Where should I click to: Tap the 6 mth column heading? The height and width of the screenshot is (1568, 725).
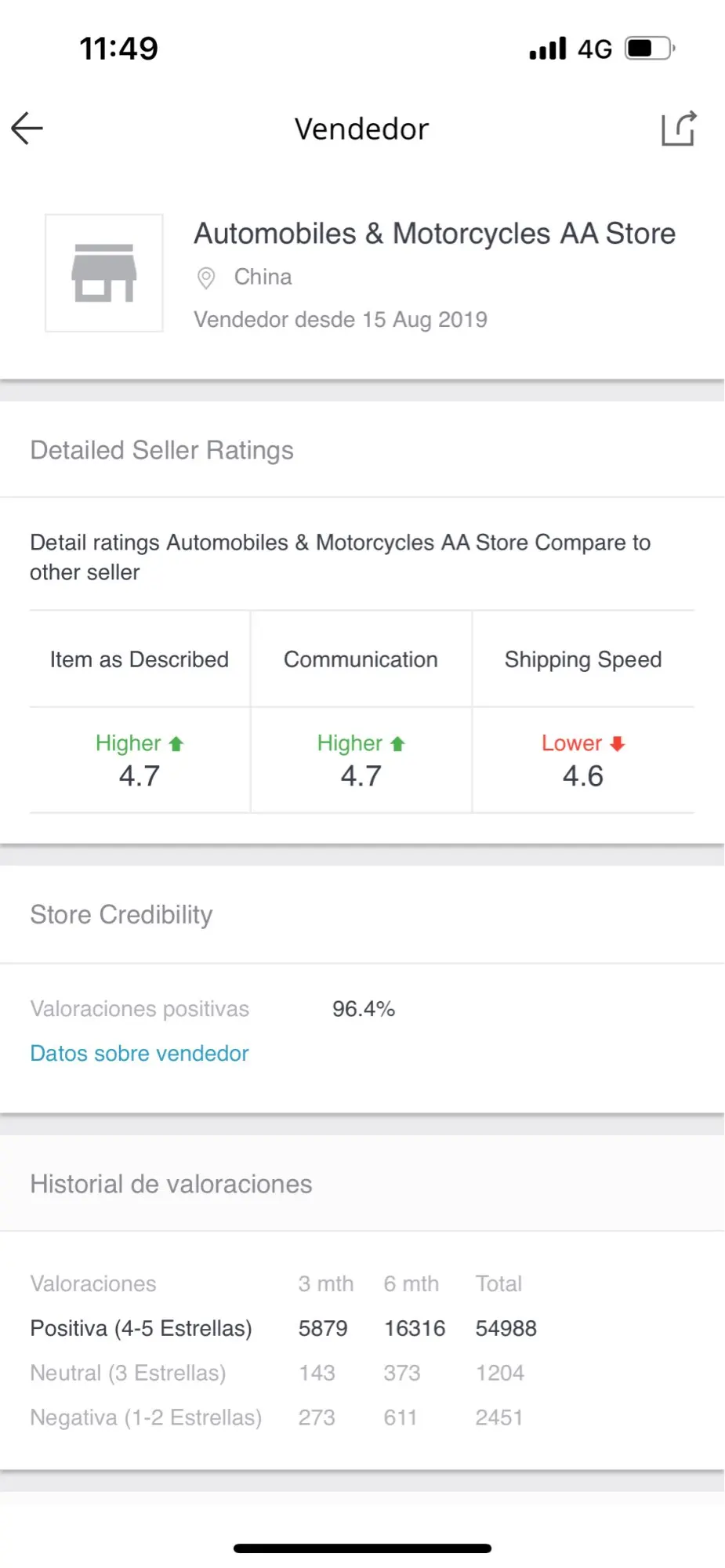411,1283
